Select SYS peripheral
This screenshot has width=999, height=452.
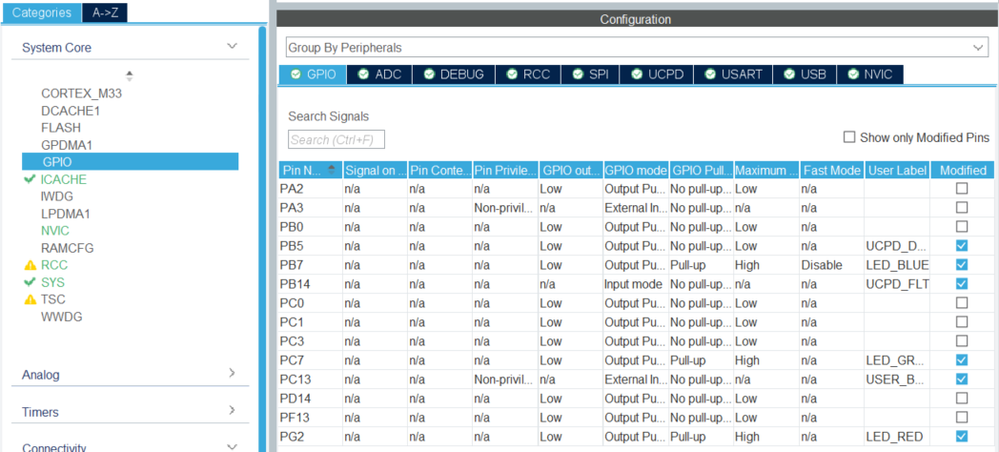pyautogui.click(x=53, y=282)
